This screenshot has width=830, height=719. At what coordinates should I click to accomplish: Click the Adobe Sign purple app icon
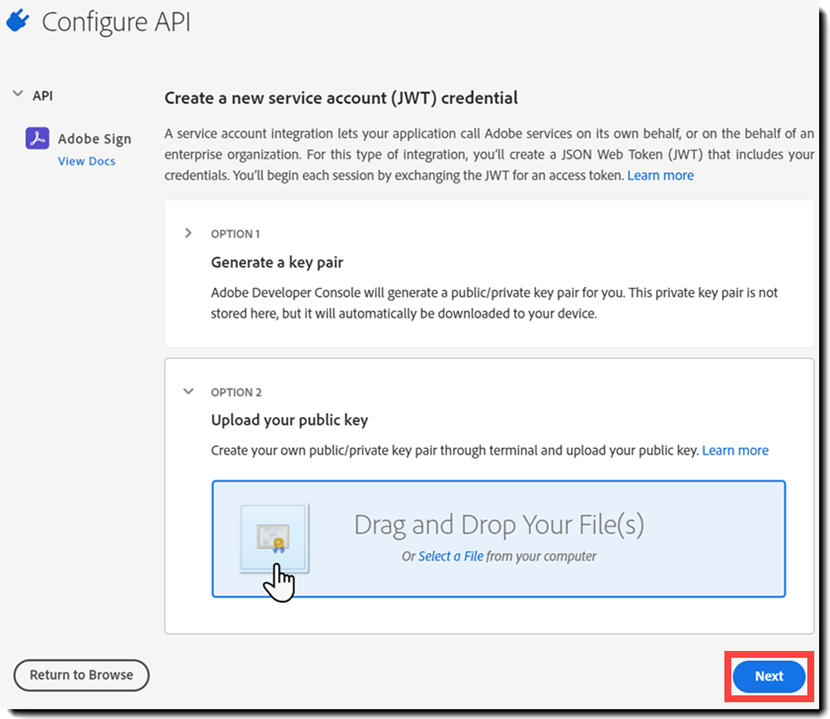[x=38, y=138]
